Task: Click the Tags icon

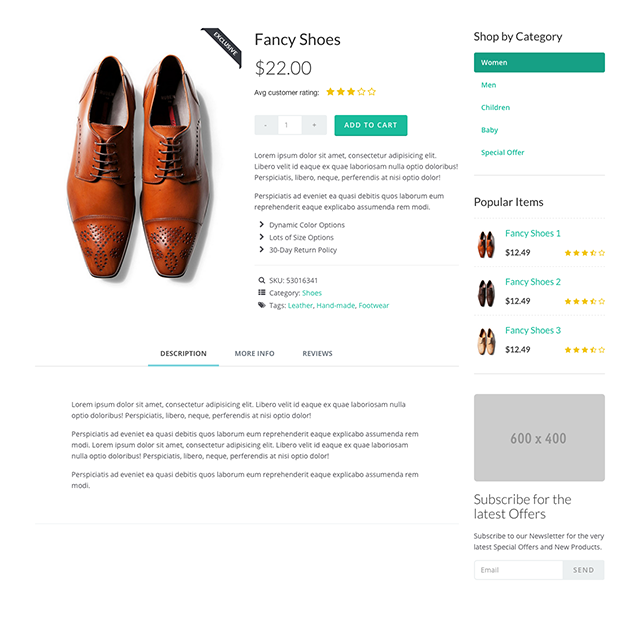Action: [x=262, y=305]
